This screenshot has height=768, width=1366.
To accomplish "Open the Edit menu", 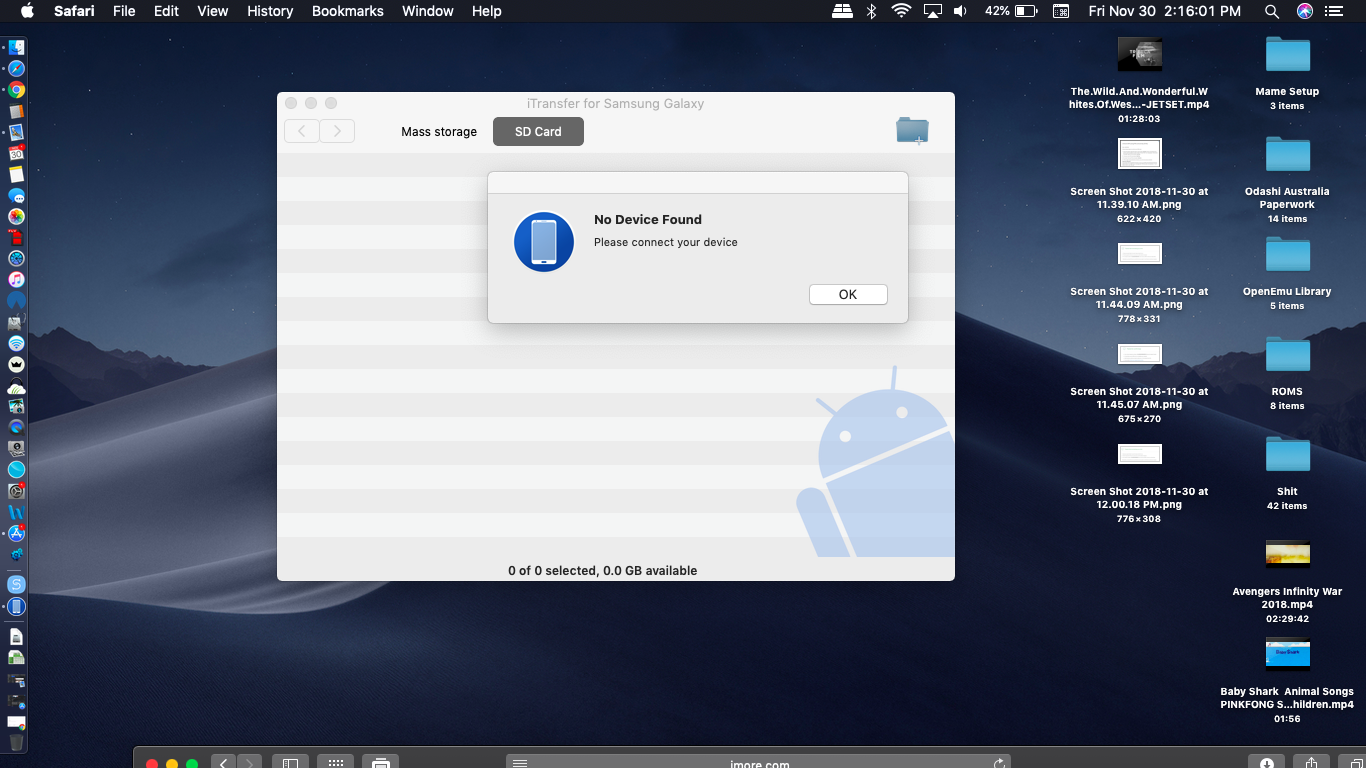I will [166, 11].
